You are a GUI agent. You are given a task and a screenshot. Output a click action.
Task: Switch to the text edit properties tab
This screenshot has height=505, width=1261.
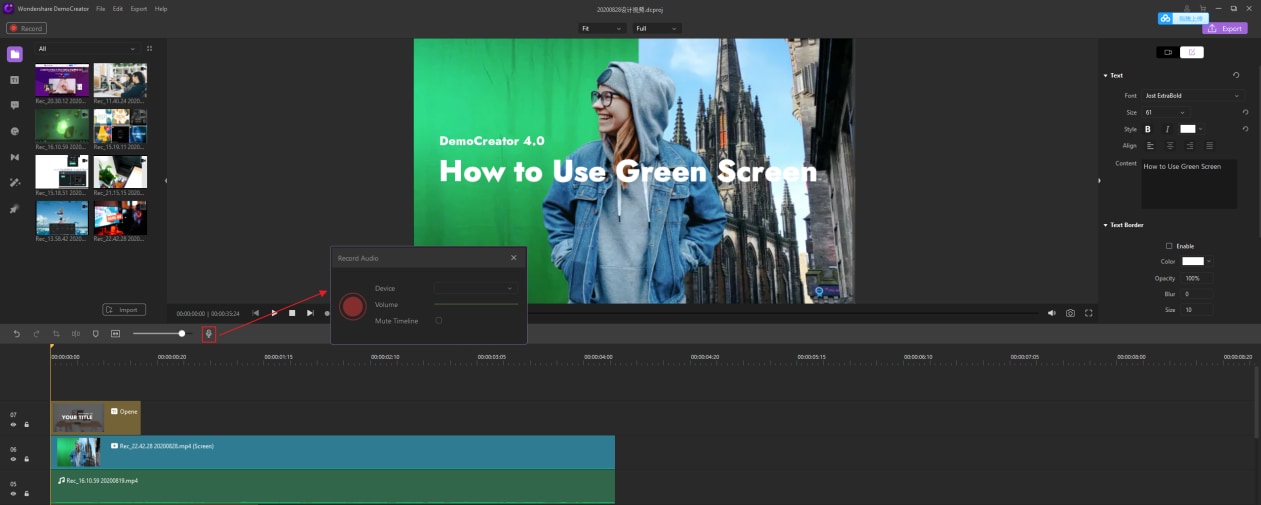[x=1191, y=52]
